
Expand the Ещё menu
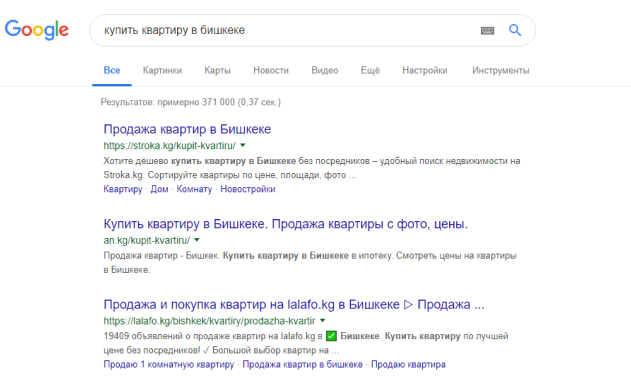[370, 70]
